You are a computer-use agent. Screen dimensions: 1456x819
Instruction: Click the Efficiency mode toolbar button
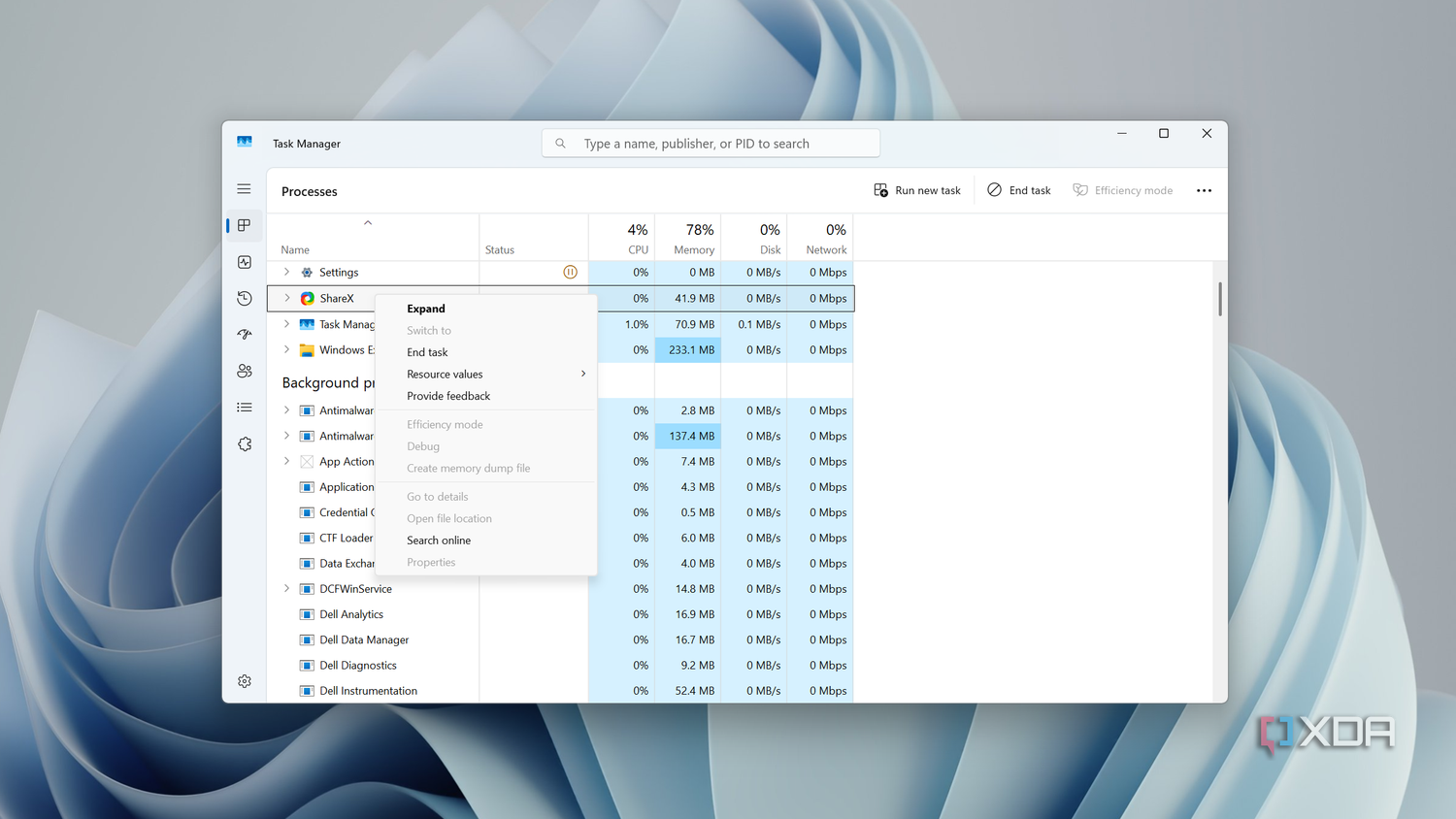tap(1123, 191)
